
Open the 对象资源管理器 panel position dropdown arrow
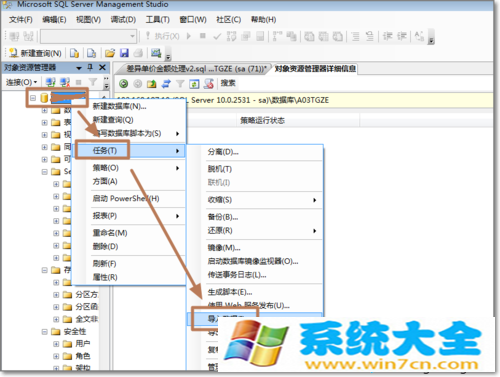[x=79, y=68]
